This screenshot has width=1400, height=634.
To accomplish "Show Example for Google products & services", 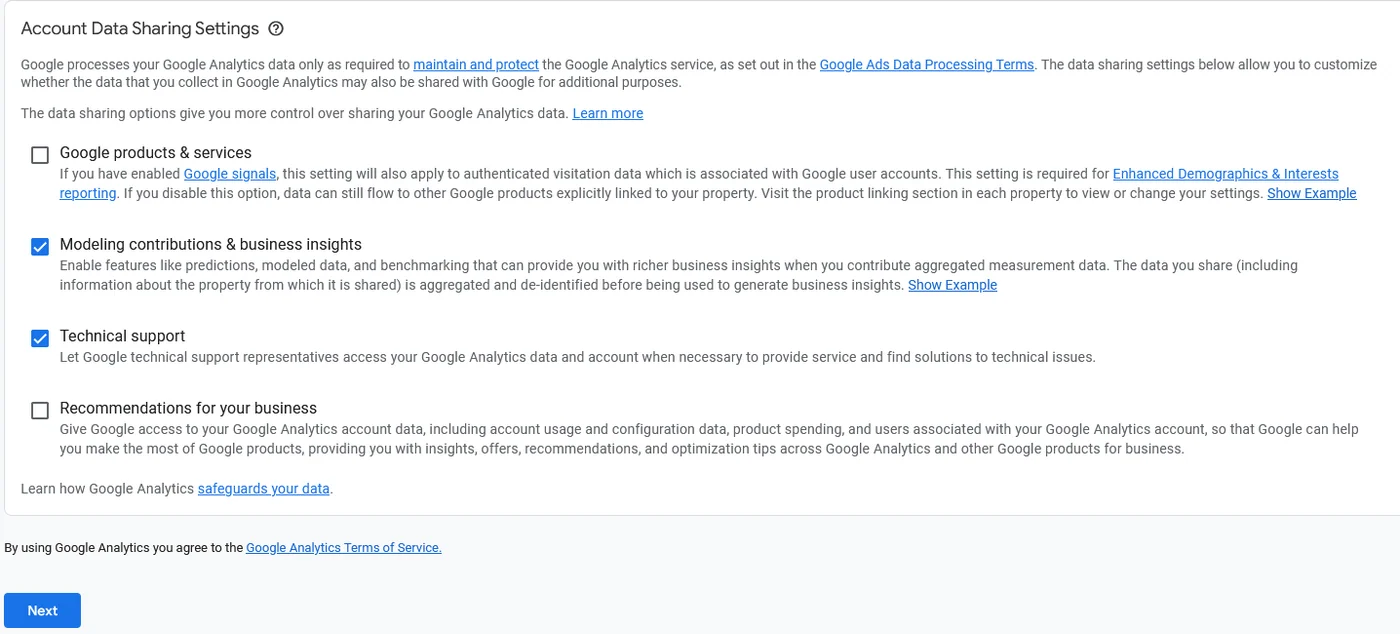I will pos(1312,193).
